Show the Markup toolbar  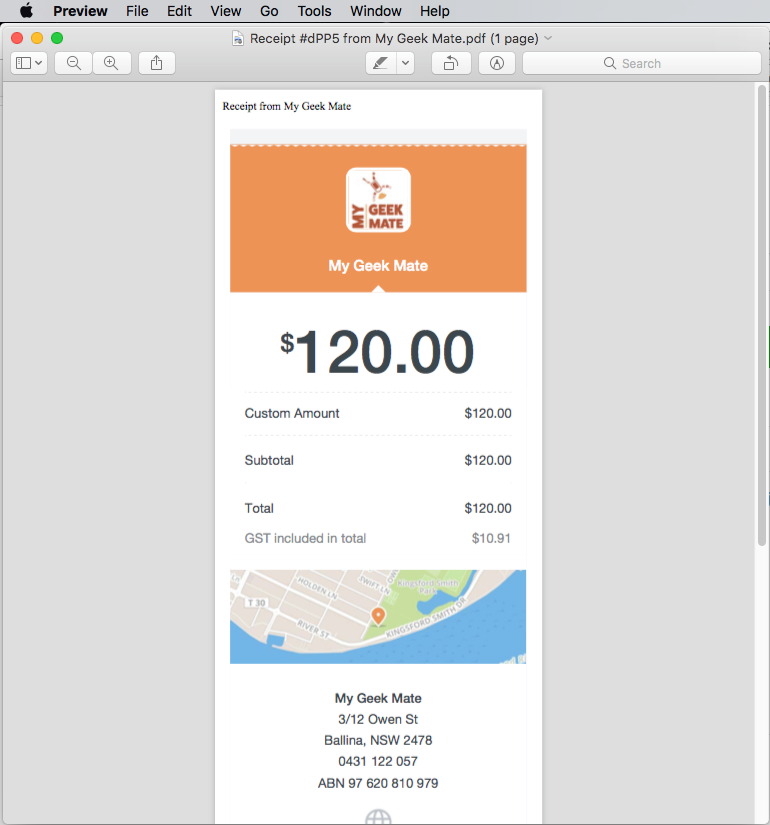[x=497, y=63]
